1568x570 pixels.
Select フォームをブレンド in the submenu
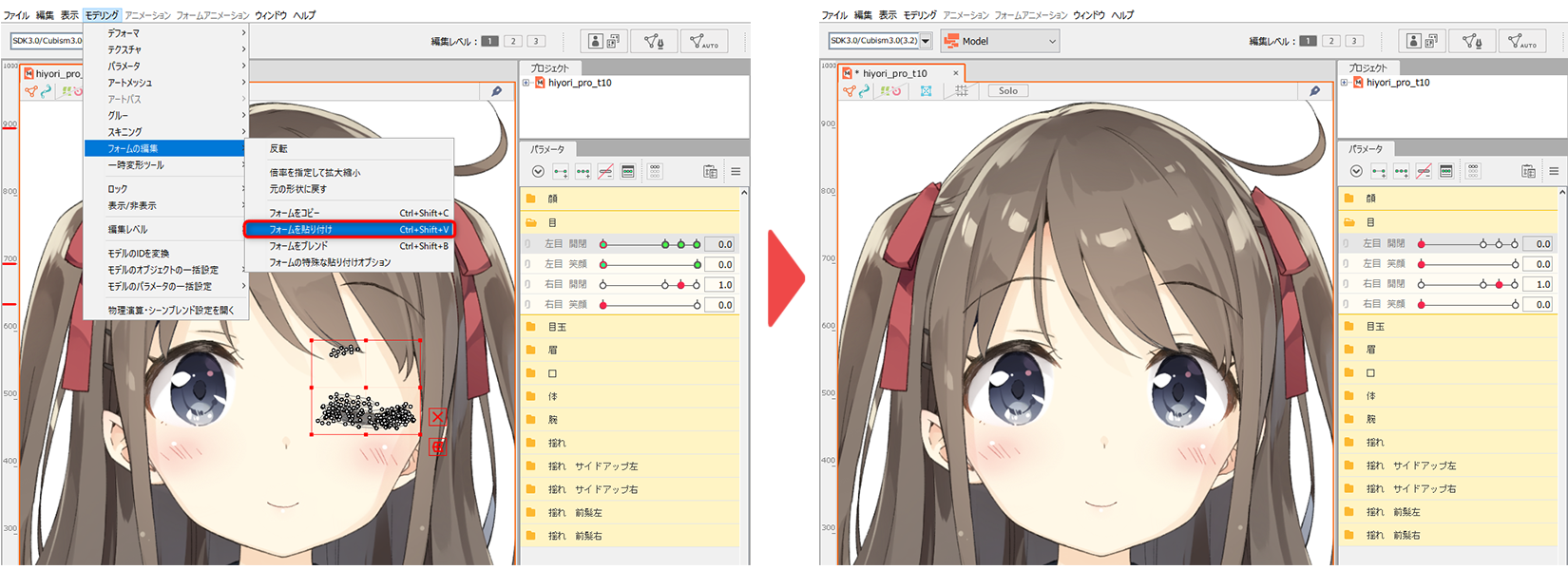pos(298,246)
